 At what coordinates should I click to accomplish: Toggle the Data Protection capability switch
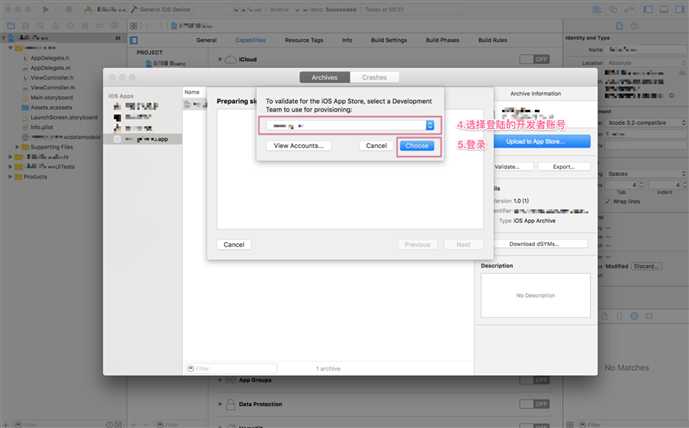[x=534, y=404]
